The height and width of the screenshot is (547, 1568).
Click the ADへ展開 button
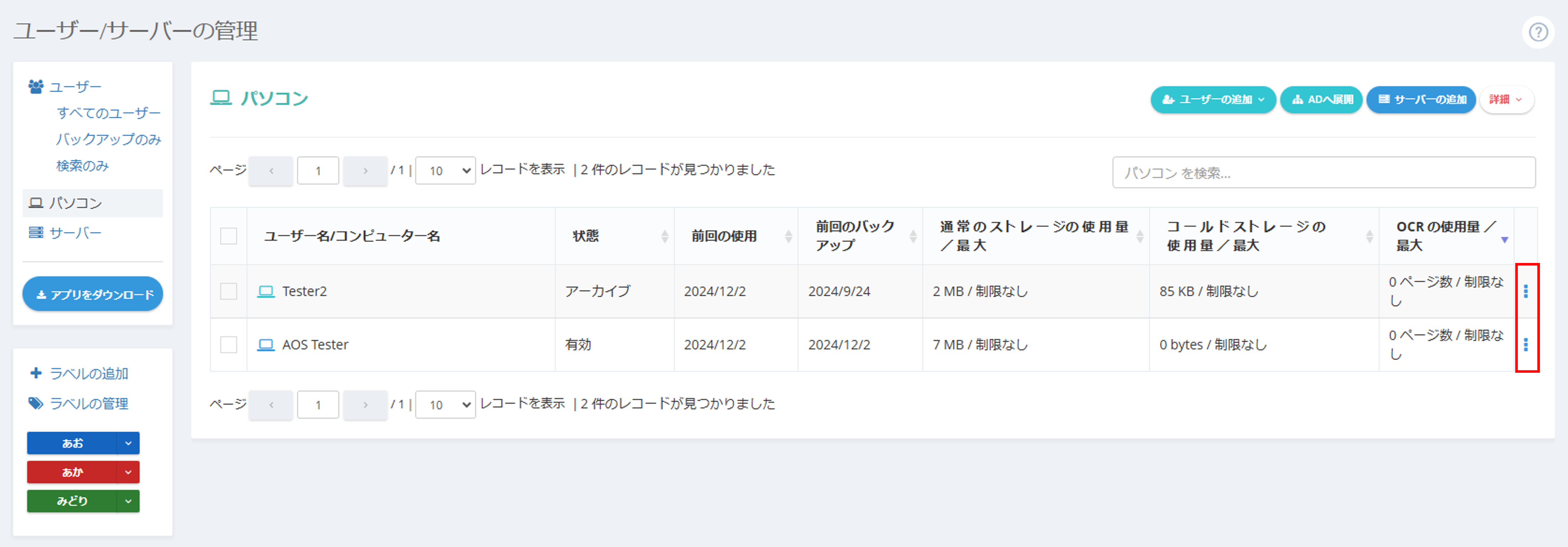(x=1321, y=100)
